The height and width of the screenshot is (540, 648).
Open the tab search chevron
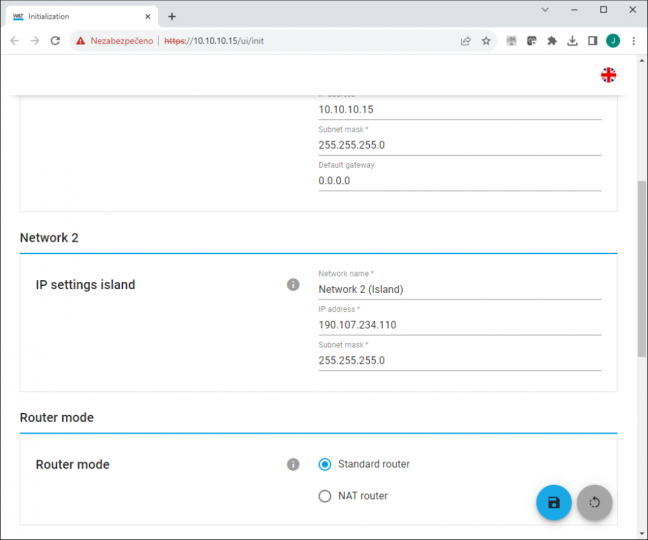[545, 10]
